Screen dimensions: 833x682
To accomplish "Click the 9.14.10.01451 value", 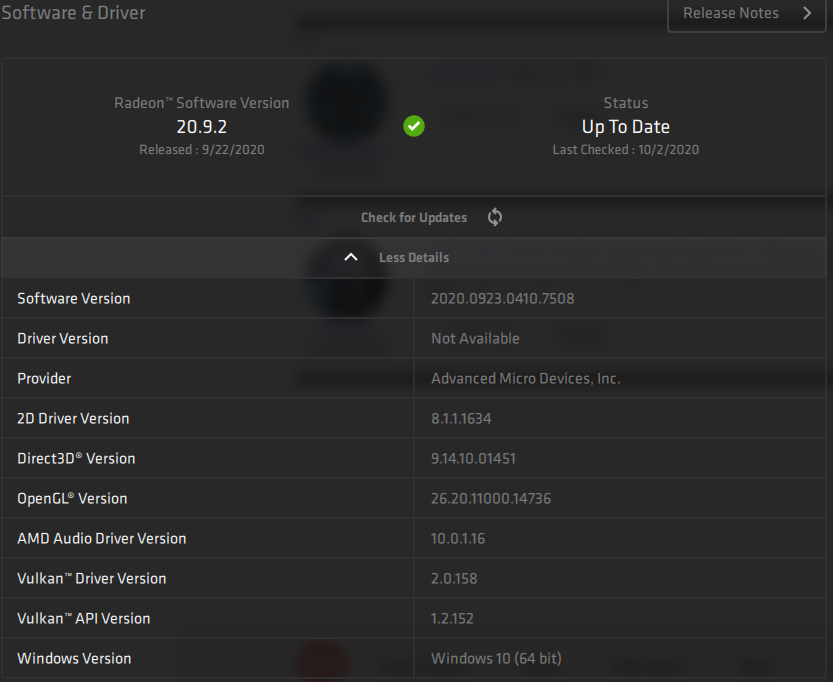I will pyautogui.click(x=473, y=458).
